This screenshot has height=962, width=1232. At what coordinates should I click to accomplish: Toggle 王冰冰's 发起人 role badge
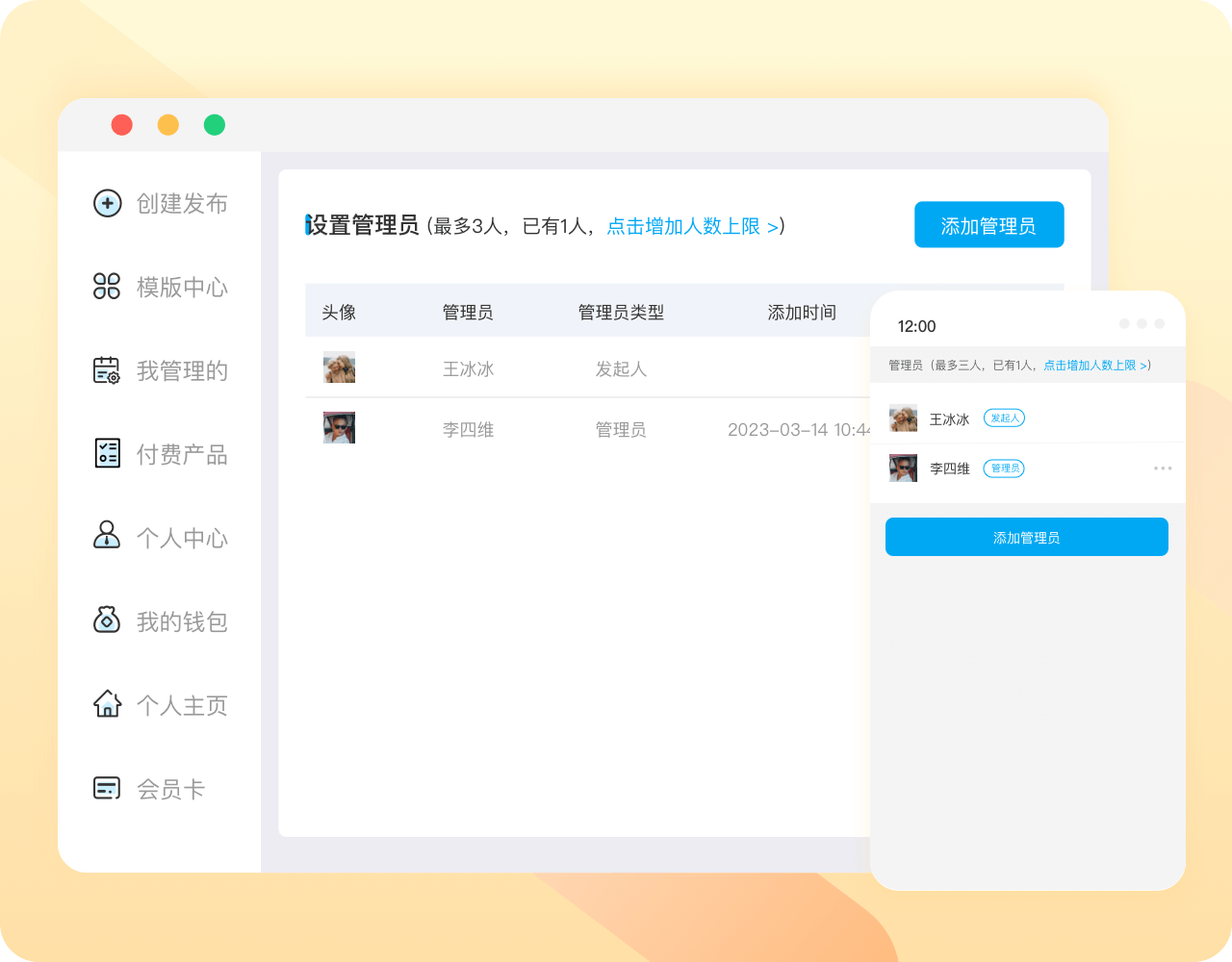pos(1004,418)
